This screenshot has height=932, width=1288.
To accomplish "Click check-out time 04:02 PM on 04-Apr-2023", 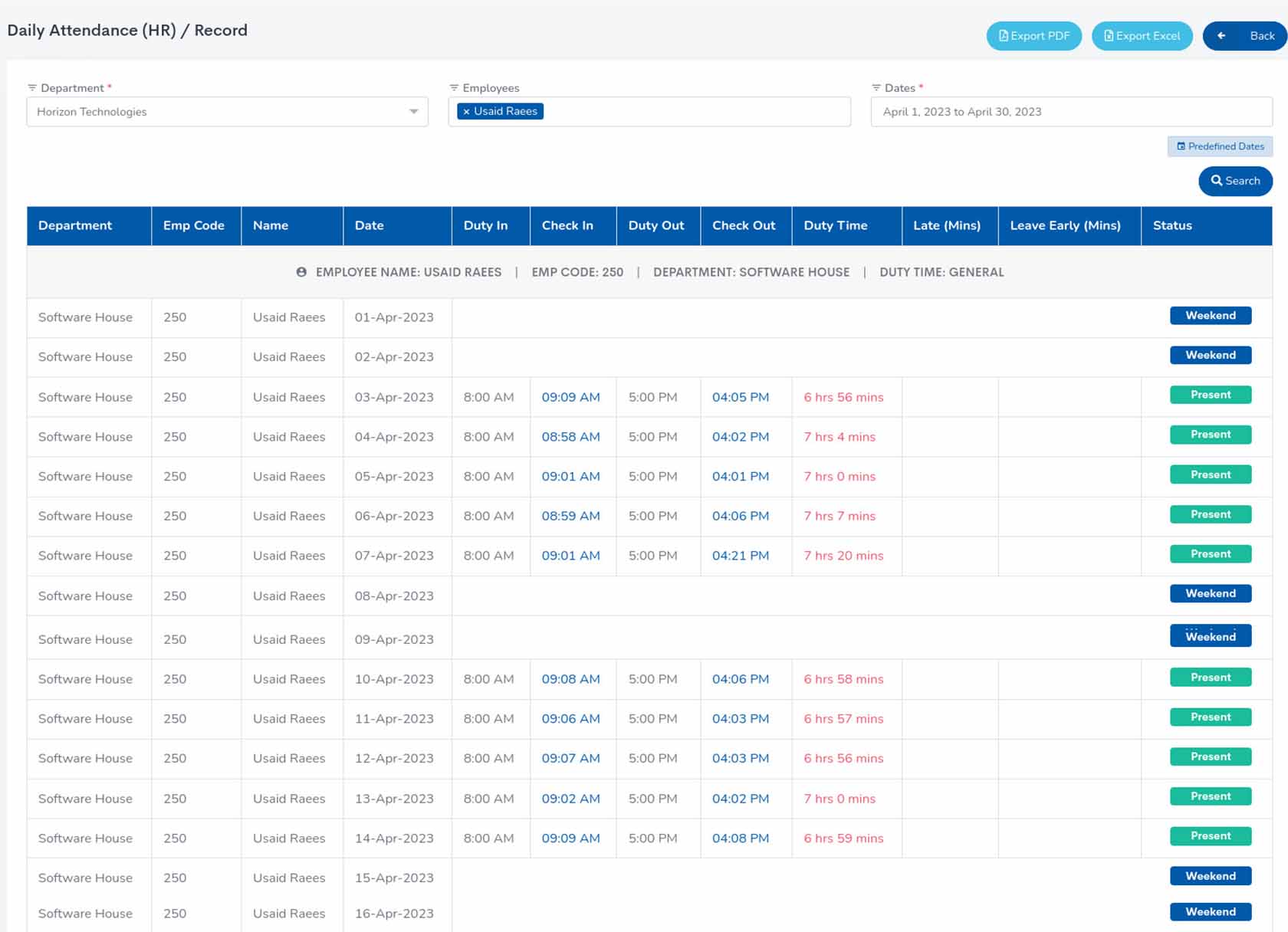I will (x=741, y=437).
